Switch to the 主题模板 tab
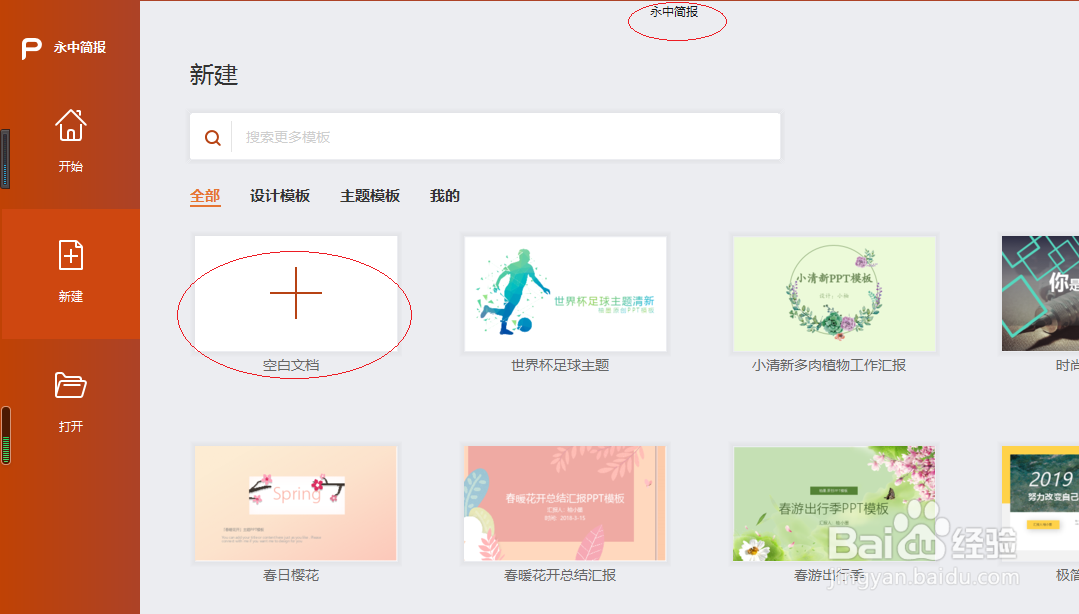 [370, 196]
